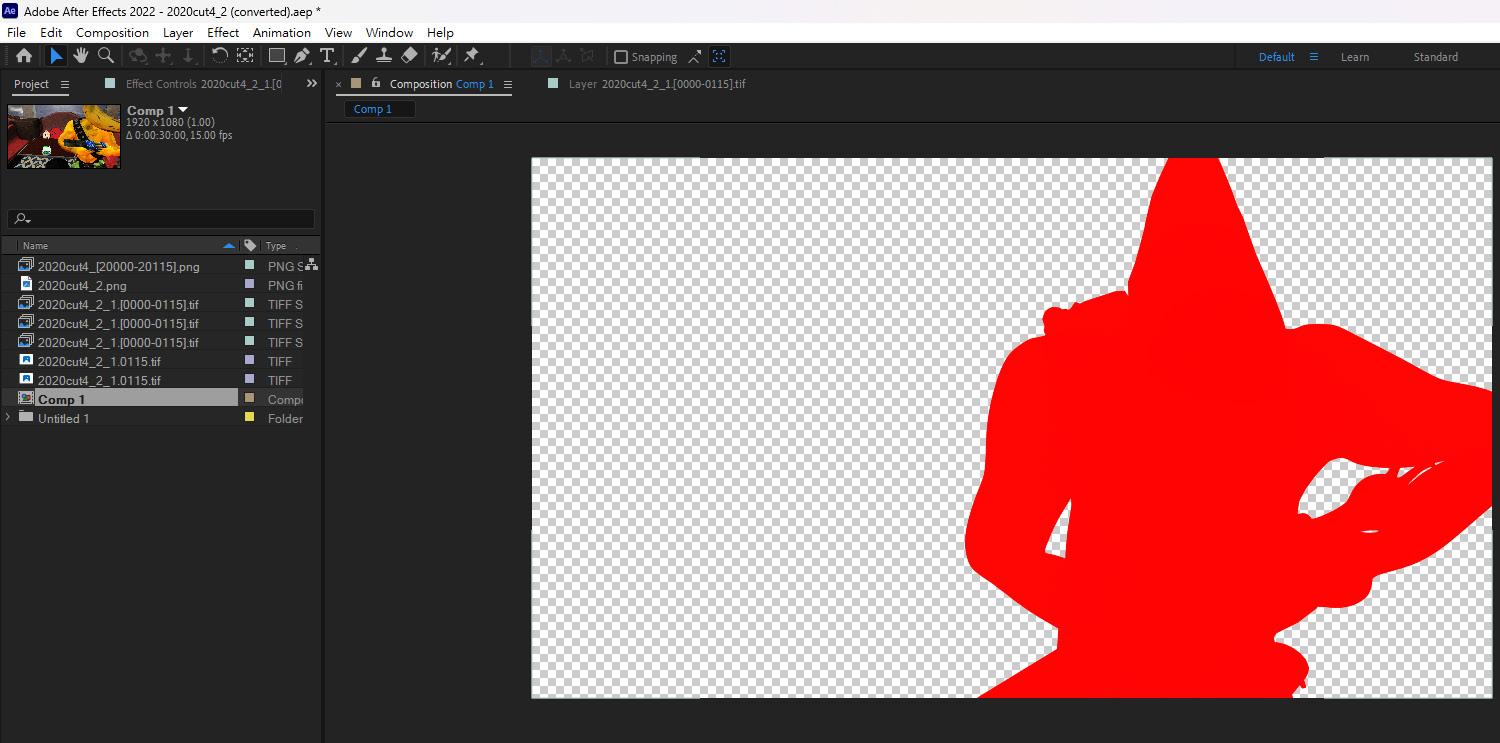Select the Hand tool

coord(81,56)
